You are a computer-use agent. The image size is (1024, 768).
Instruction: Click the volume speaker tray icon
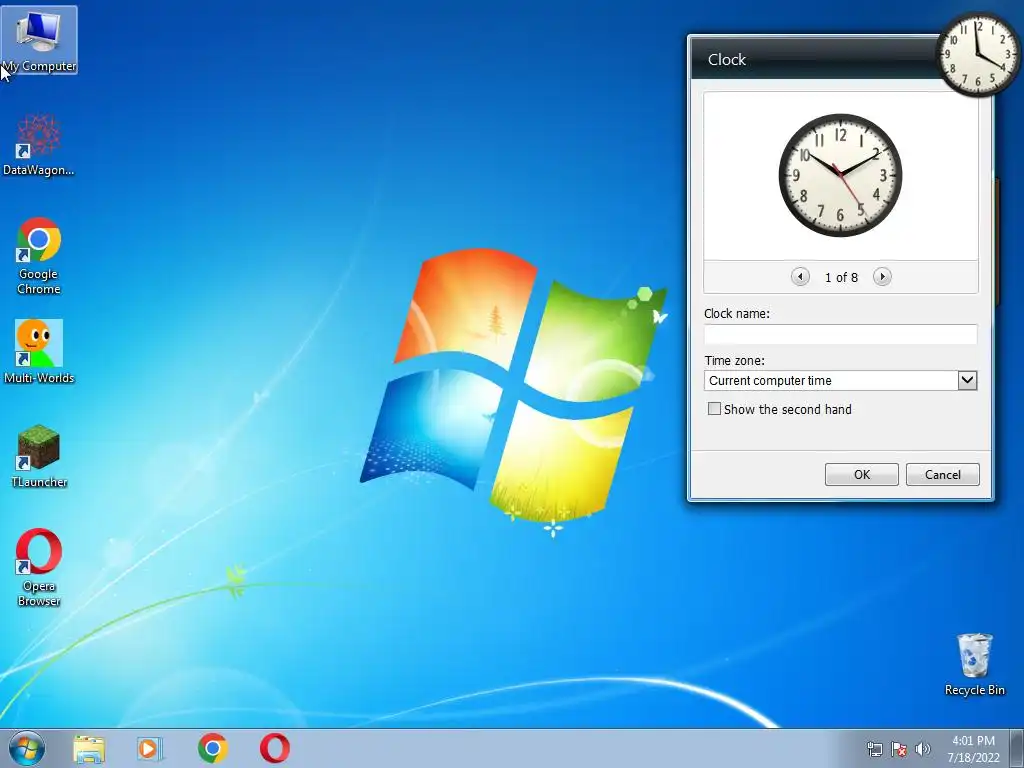pos(923,750)
